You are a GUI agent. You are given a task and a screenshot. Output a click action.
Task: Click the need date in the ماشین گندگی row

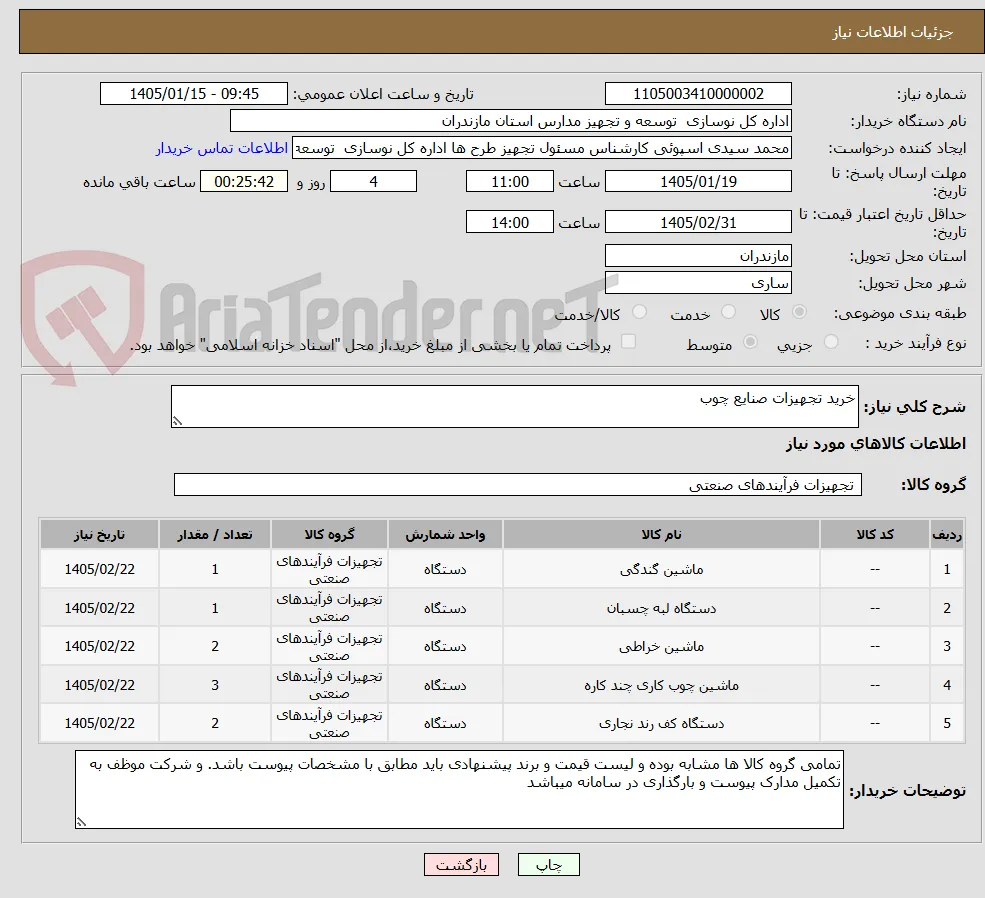pos(99,570)
